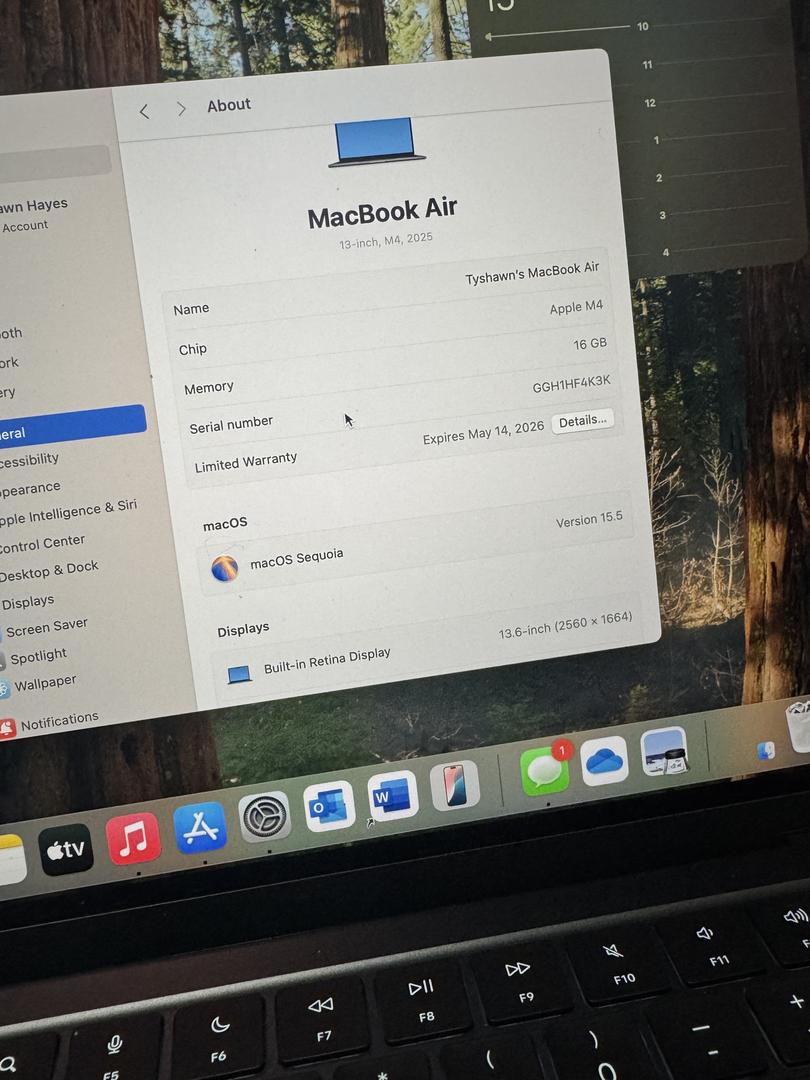
Task: Open Accessibility settings in the sidebar
Action: click(x=29, y=460)
